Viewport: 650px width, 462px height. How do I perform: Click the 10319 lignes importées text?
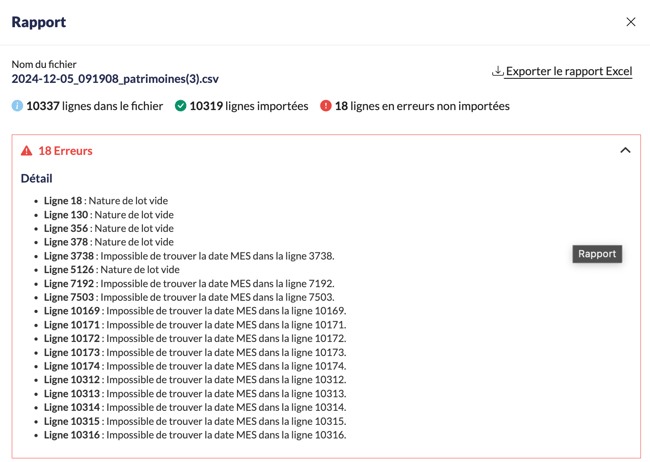pyautogui.click(x=248, y=106)
